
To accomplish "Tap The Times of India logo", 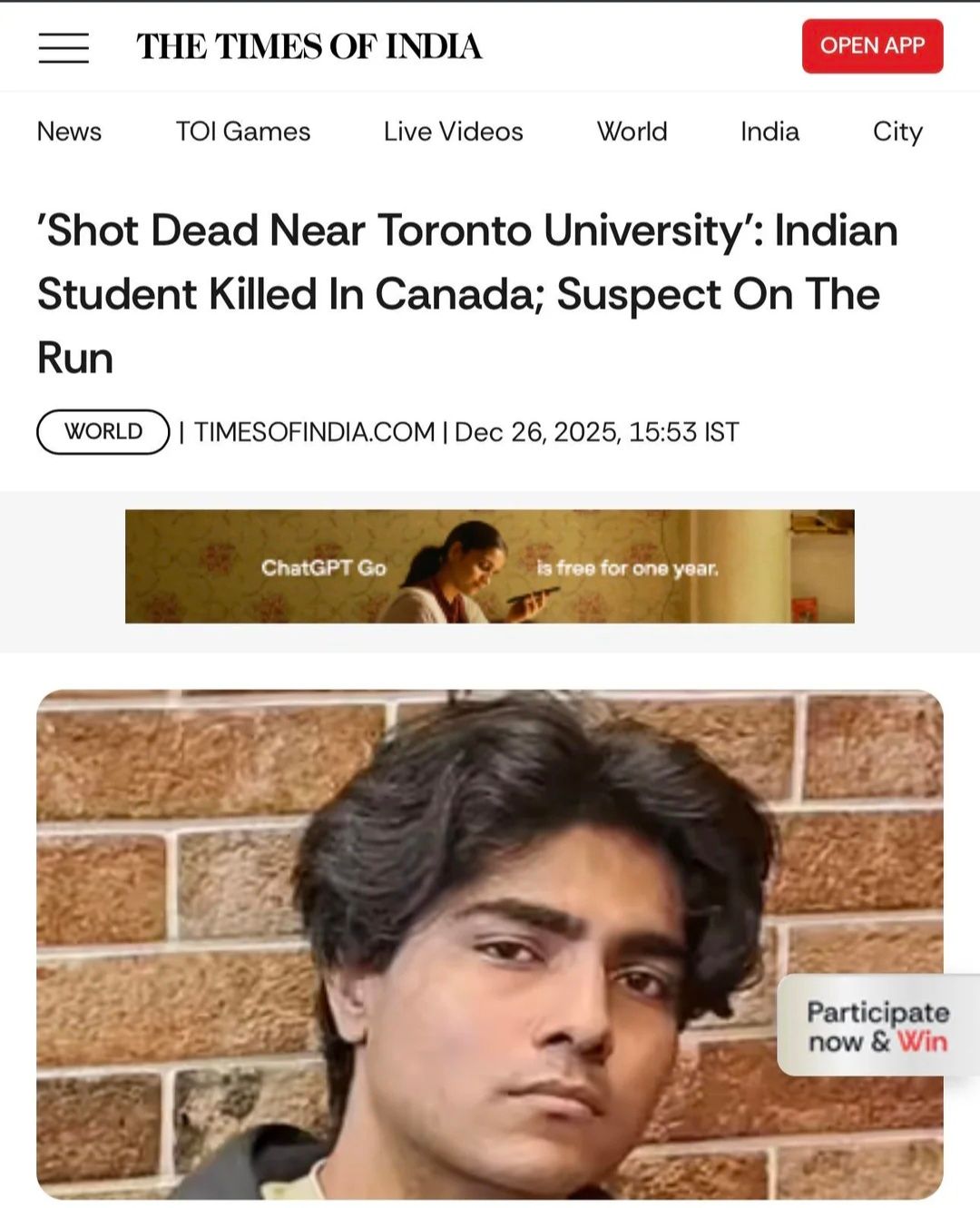I will 309,46.
